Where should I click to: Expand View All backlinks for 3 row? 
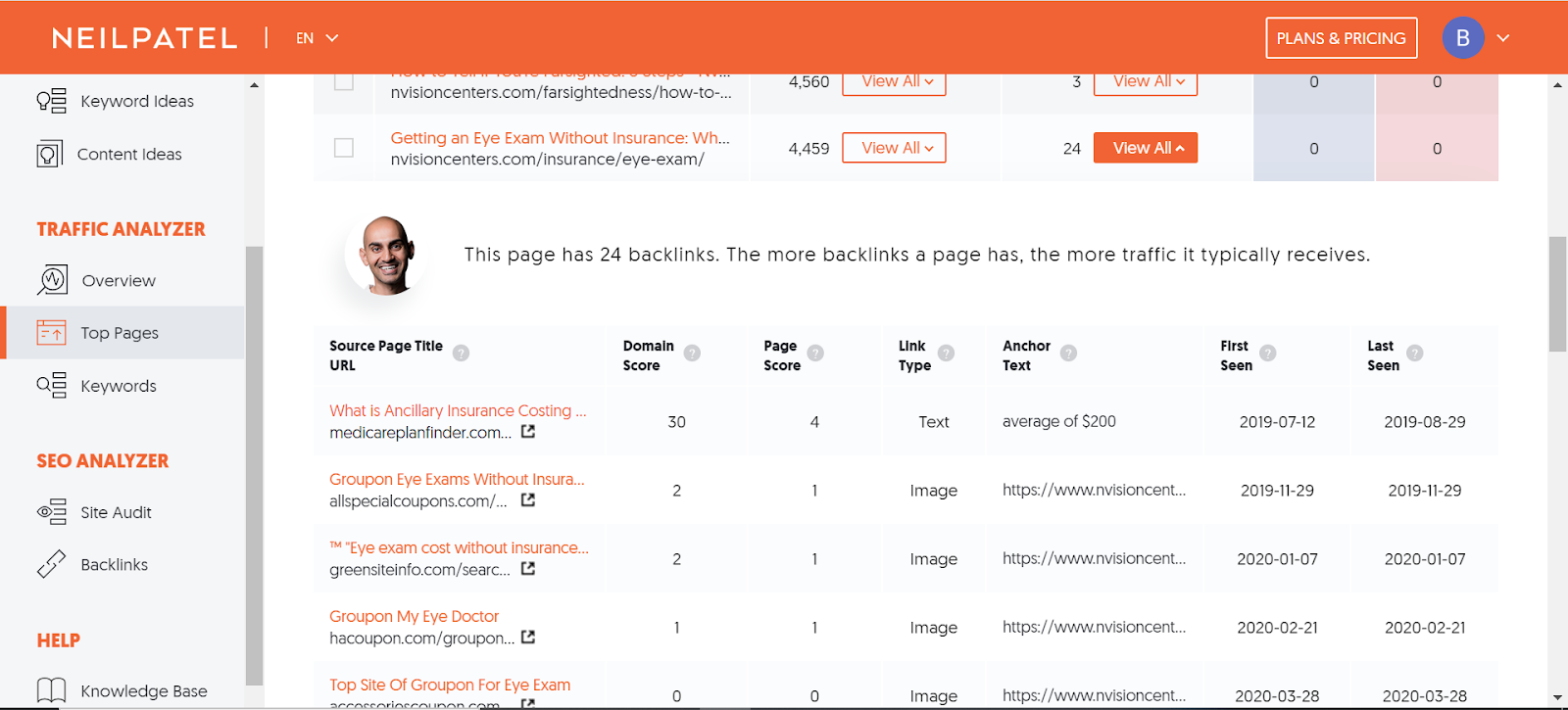click(x=1146, y=82)
